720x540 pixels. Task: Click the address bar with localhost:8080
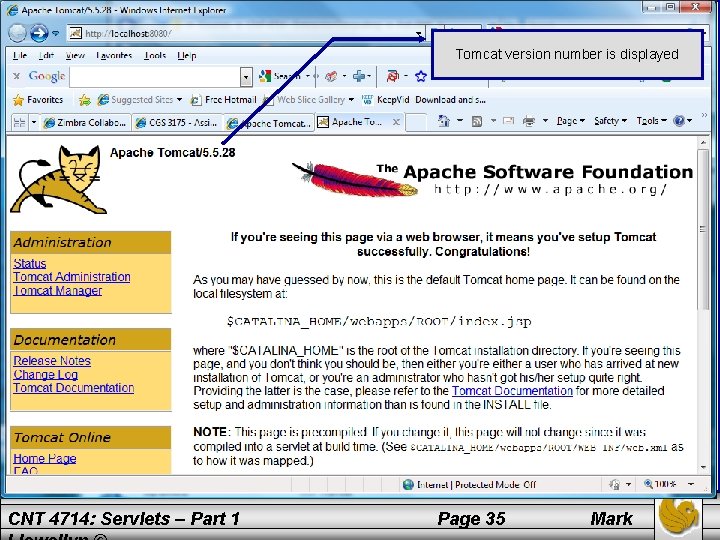click(x=246, y=34)
